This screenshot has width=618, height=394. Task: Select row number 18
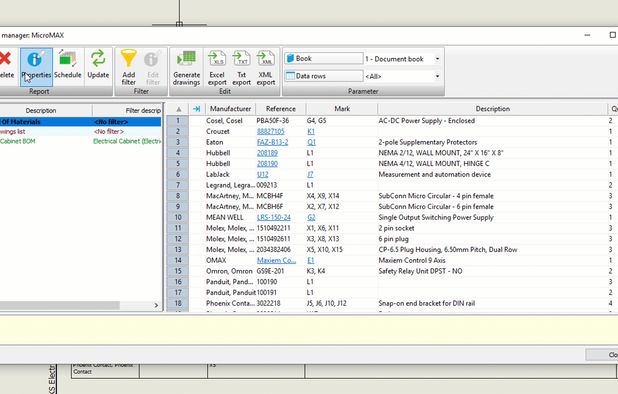point(178,303)
